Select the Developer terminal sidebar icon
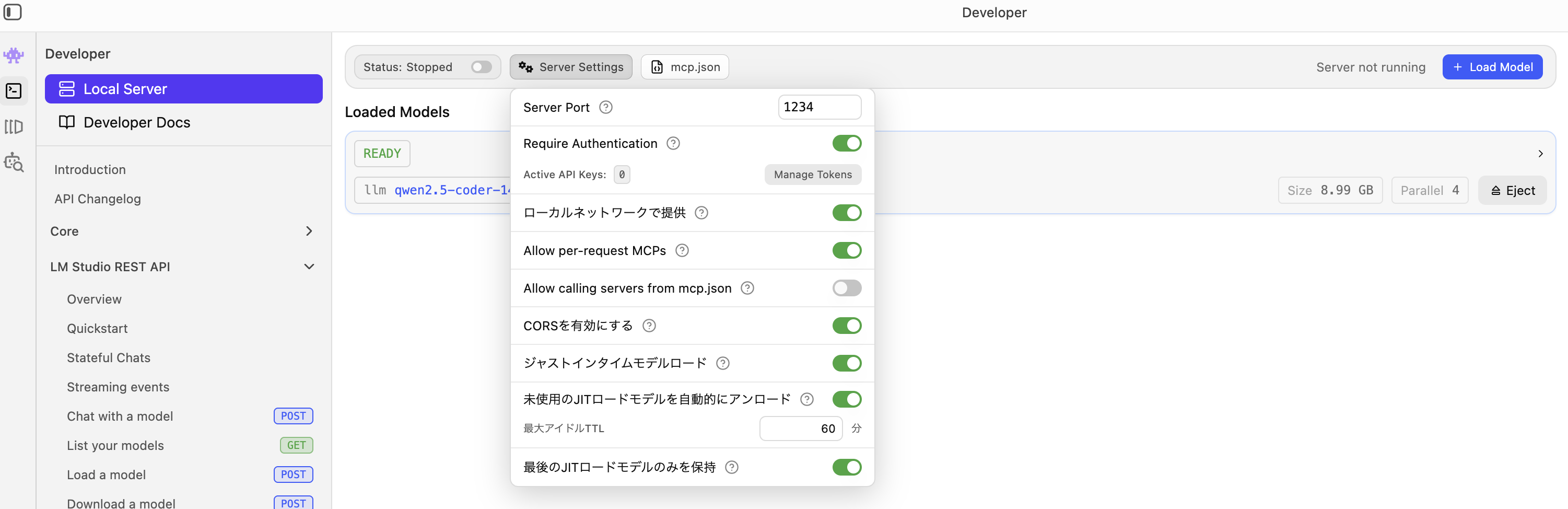 14,91
